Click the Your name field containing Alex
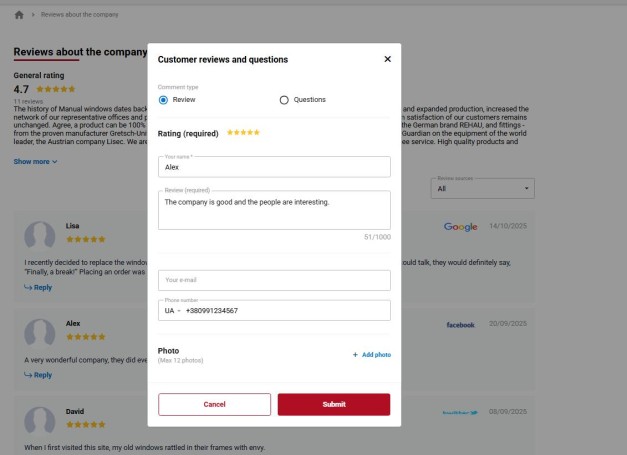Viewport: 627px width, 455px height. click(274, 167)
